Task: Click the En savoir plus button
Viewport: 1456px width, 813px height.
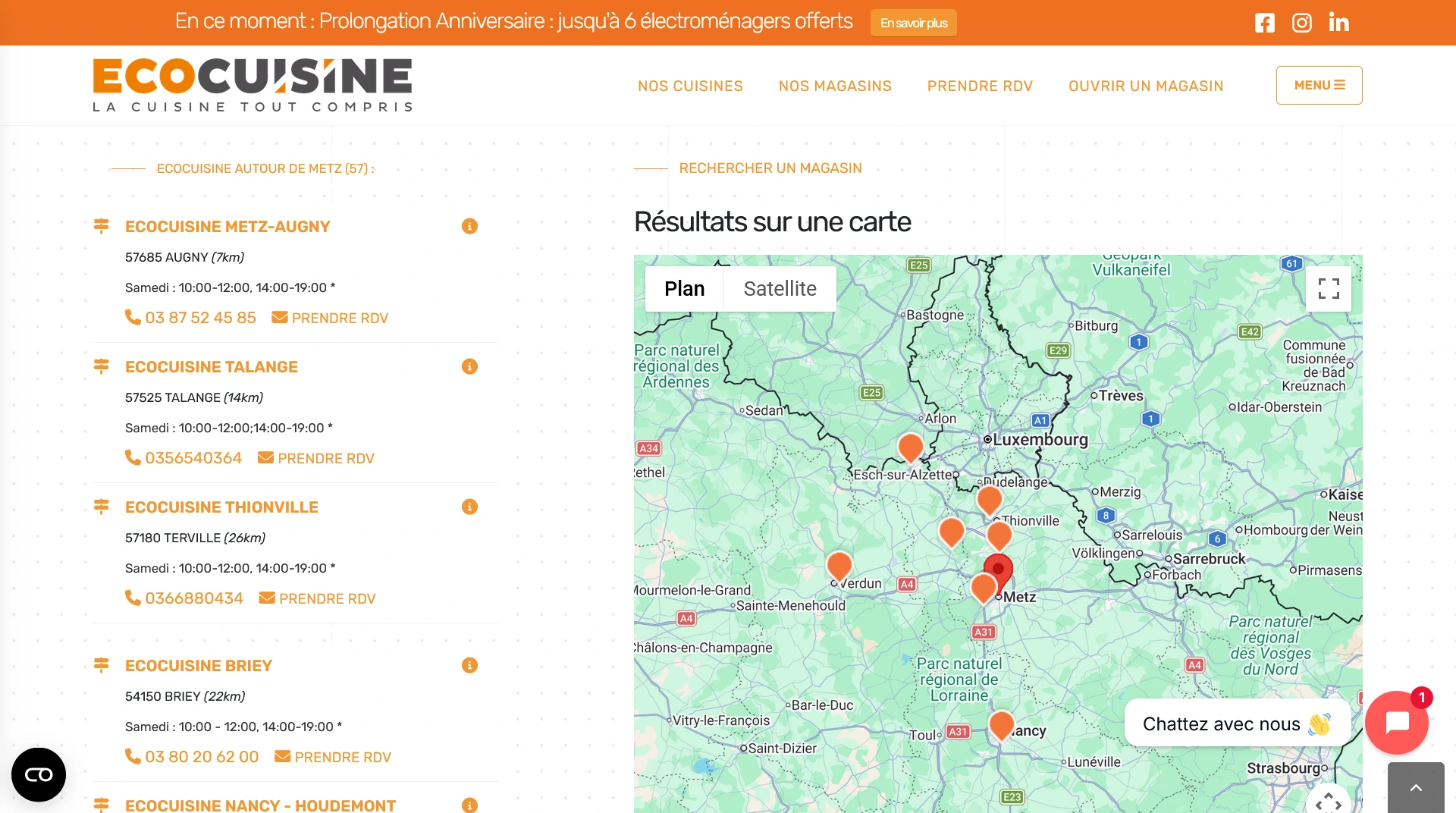Action: tap(913, 23)
